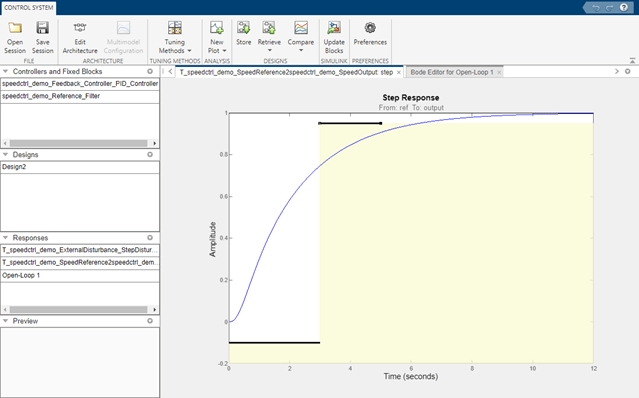Click right arrow of Controllers scrollbar

(x=154, y=143)
